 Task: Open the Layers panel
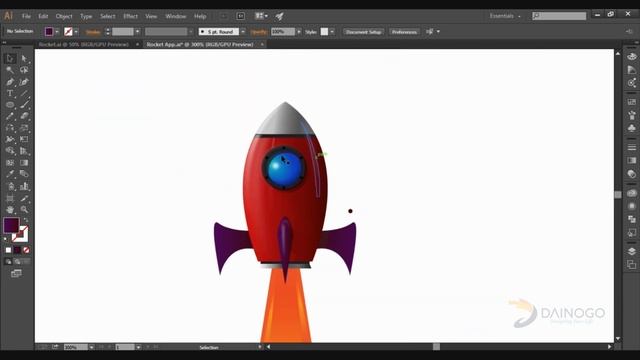coord(632,251)
